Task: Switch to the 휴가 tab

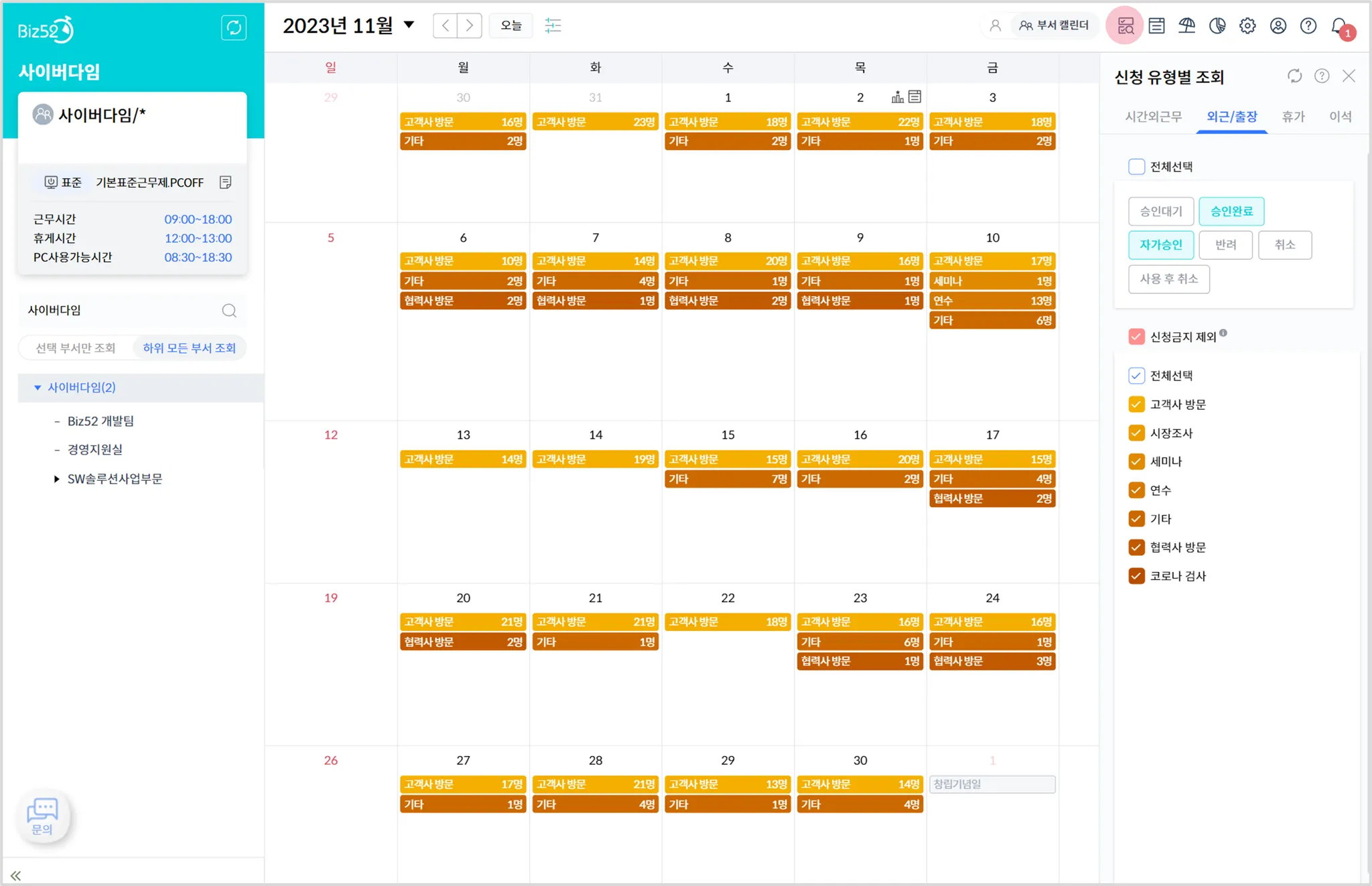Action: 1293,117
